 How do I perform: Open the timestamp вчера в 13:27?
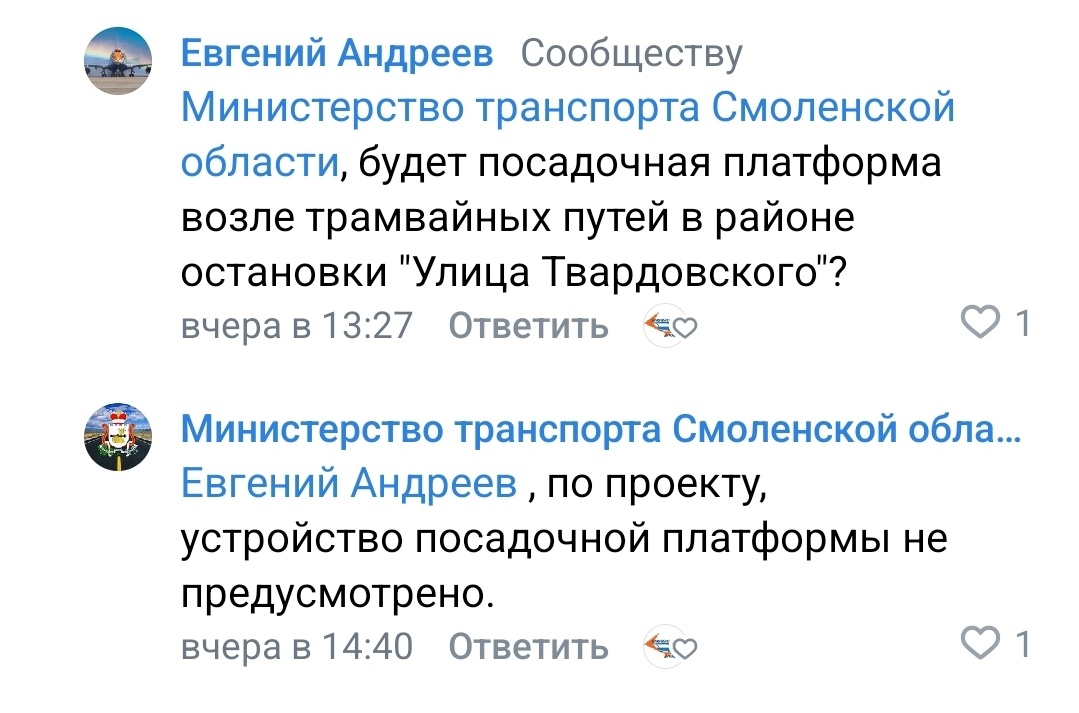[296, 326]
